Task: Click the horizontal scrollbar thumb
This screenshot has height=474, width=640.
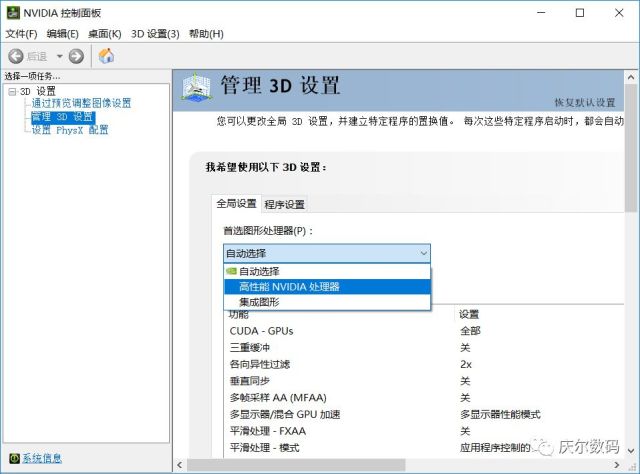Action: click(296, 465)
